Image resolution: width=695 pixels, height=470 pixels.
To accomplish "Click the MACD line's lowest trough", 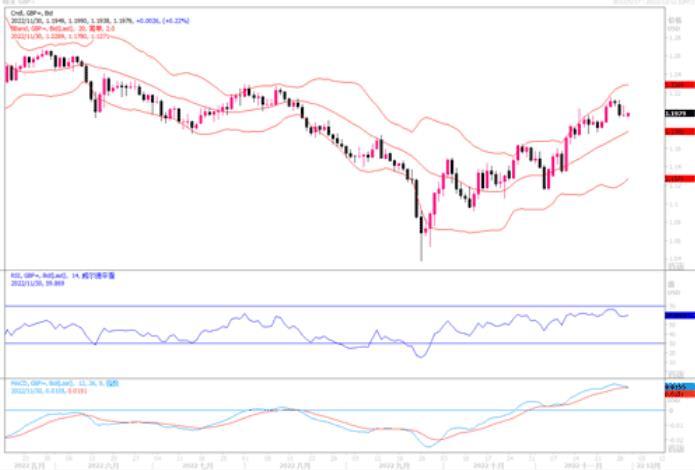I will tap(430, 445).
